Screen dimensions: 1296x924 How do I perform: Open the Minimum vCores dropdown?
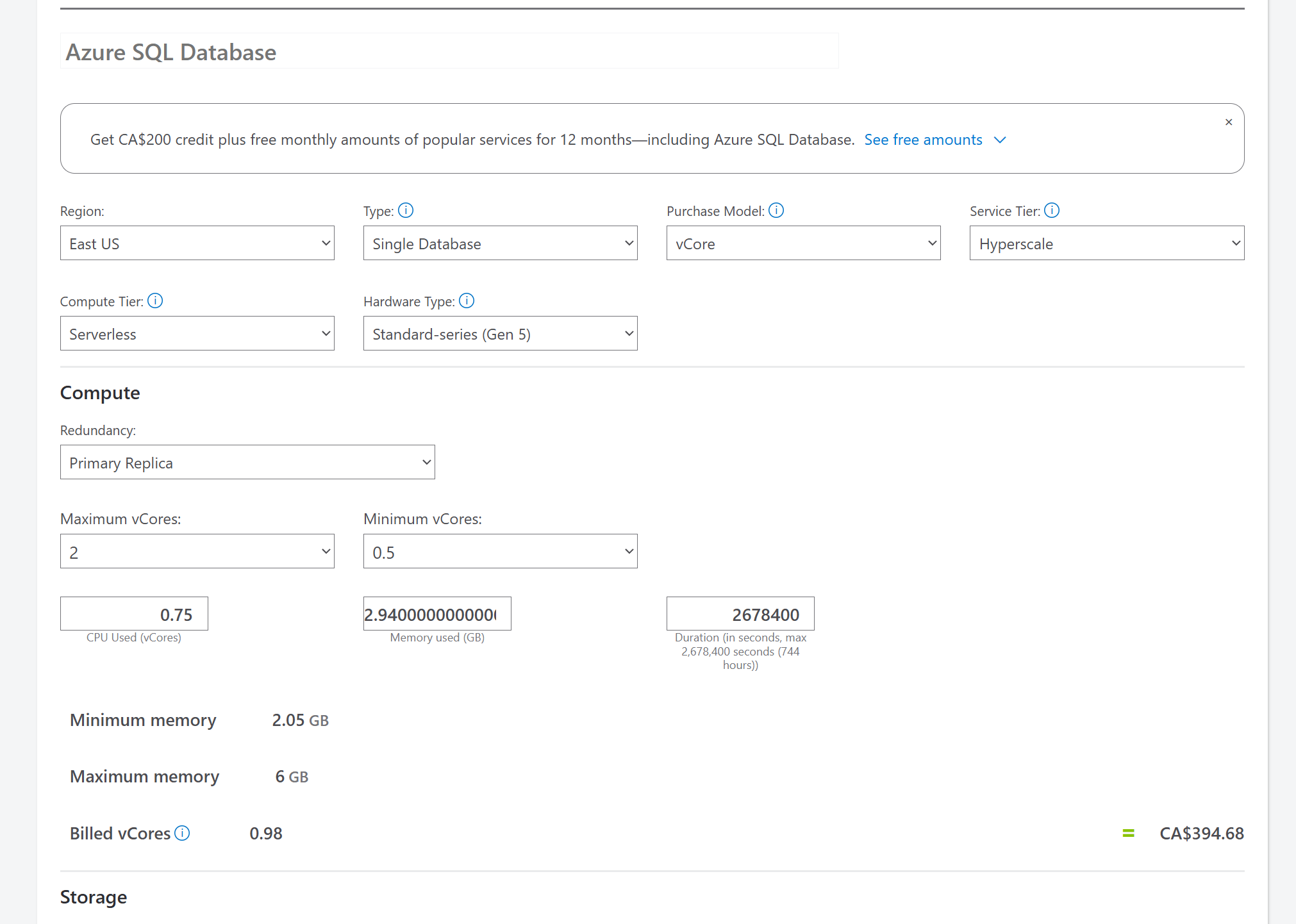coord(501,551)
